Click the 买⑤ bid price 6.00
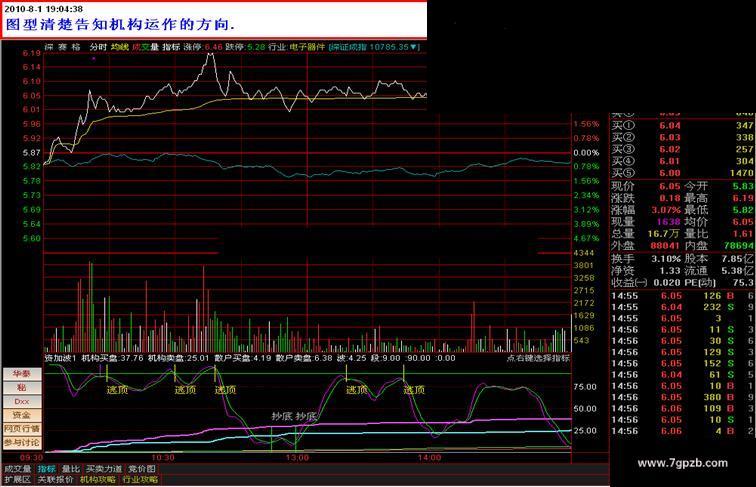Screen dimensions: 756x487 tap(670, 173)
